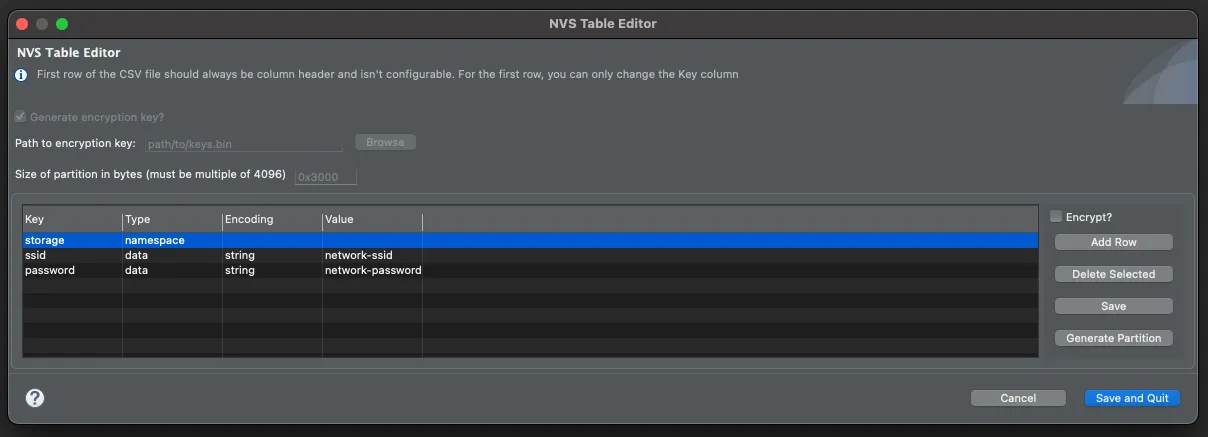Click the network-ssid value cell

(371, 256)
